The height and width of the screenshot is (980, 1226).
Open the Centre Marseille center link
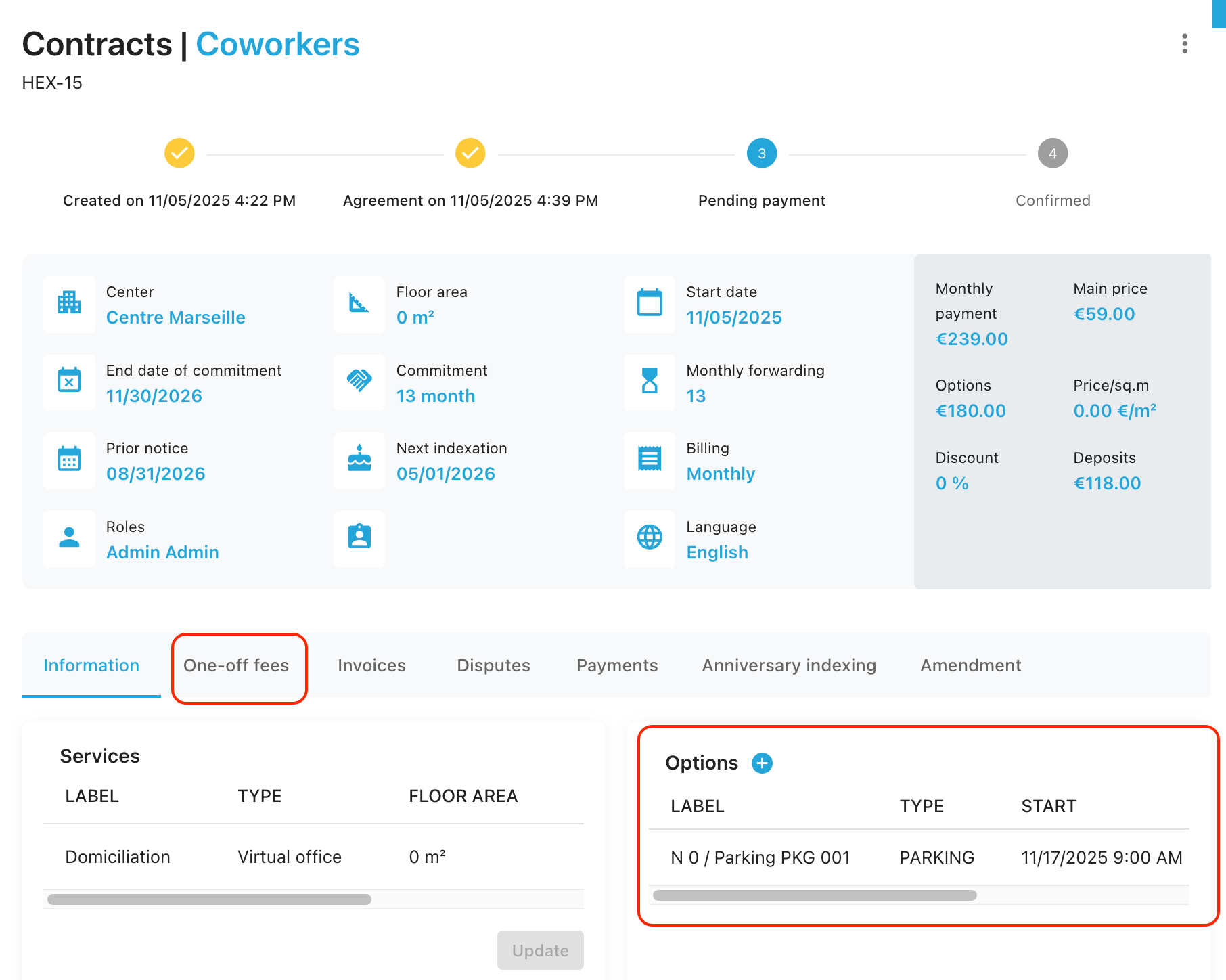[176, 317]
